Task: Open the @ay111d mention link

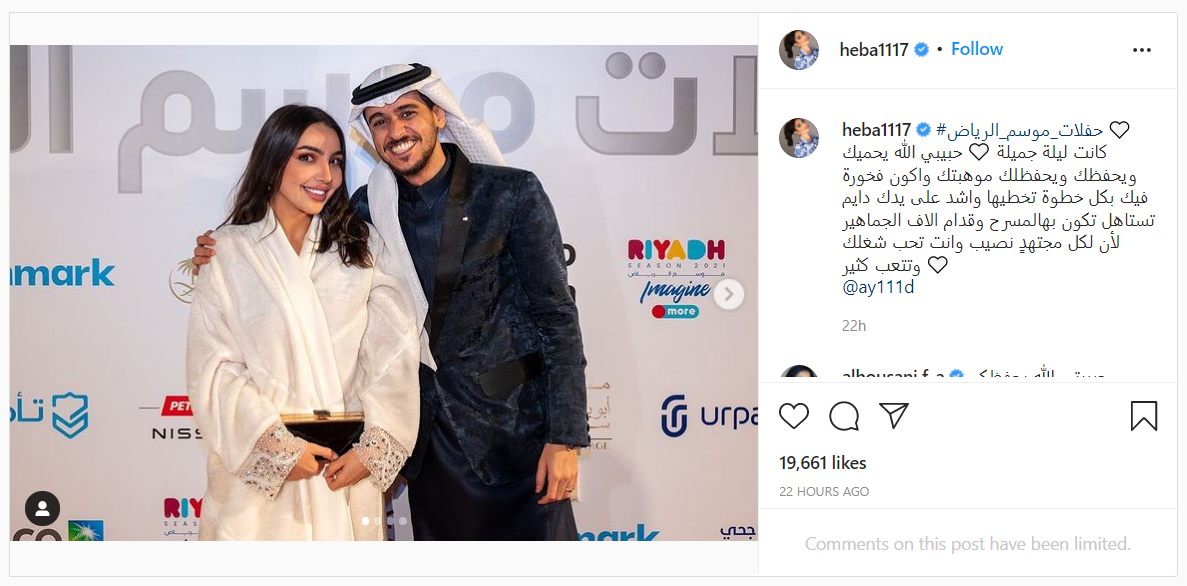Action: coord(878,288)
